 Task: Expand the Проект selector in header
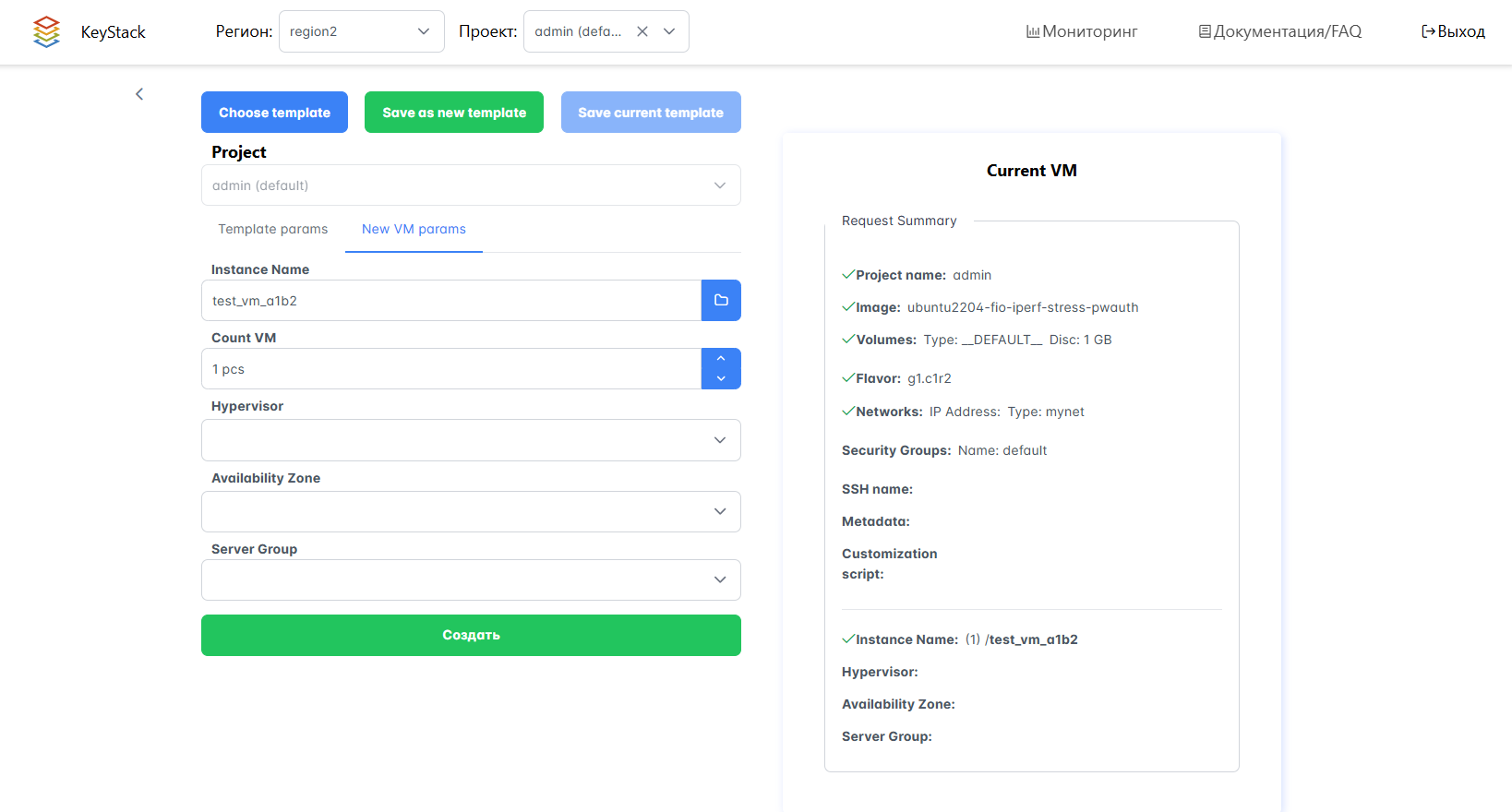pos(669,31)
